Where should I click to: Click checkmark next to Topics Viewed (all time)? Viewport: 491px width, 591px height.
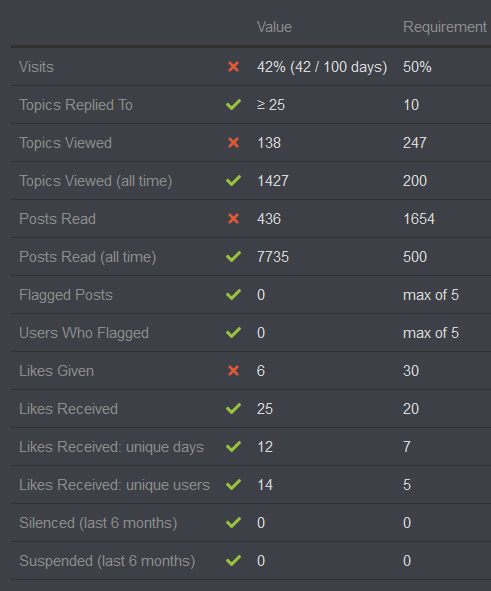pyautogui.click(x=233, y=181)
